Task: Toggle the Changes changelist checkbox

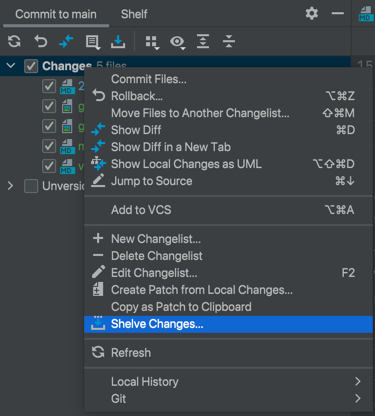Action: coord(31,66)
